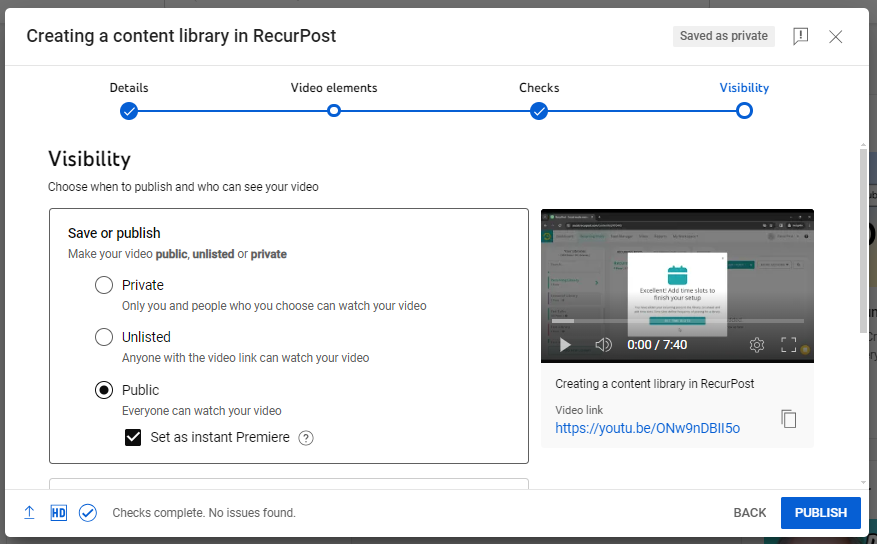Select the Visibility step
877x544 pixels.
point(744,111)
